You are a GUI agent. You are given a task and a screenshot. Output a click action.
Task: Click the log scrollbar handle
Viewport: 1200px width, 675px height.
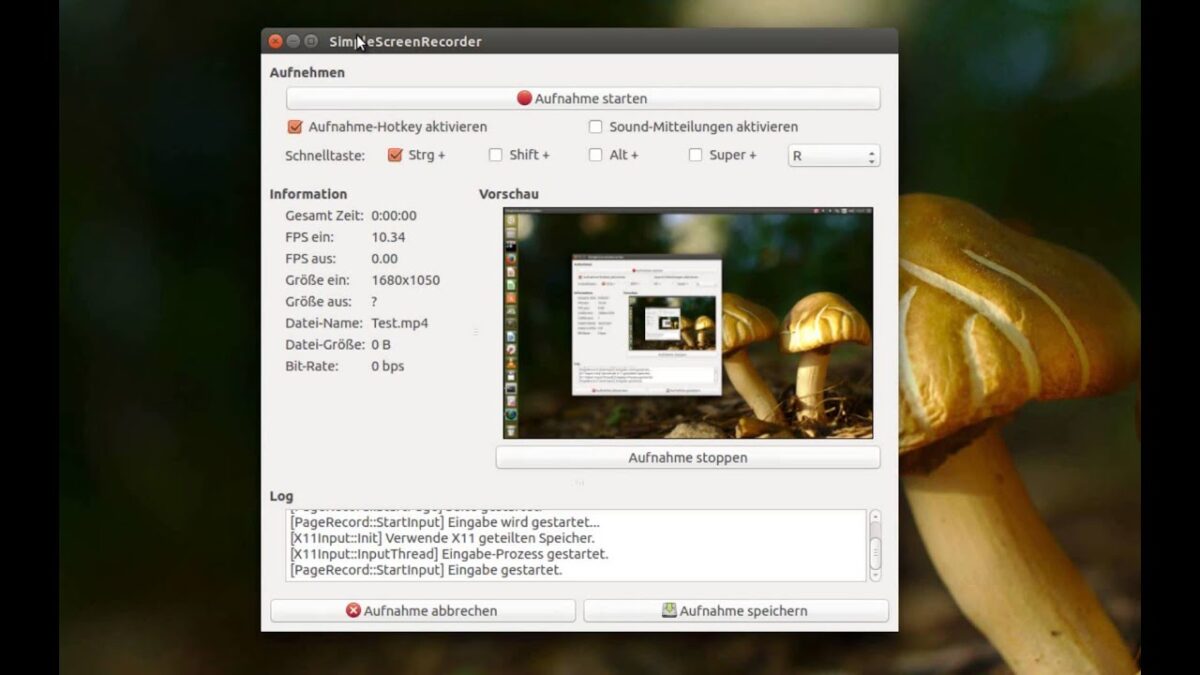coord(875,552)
